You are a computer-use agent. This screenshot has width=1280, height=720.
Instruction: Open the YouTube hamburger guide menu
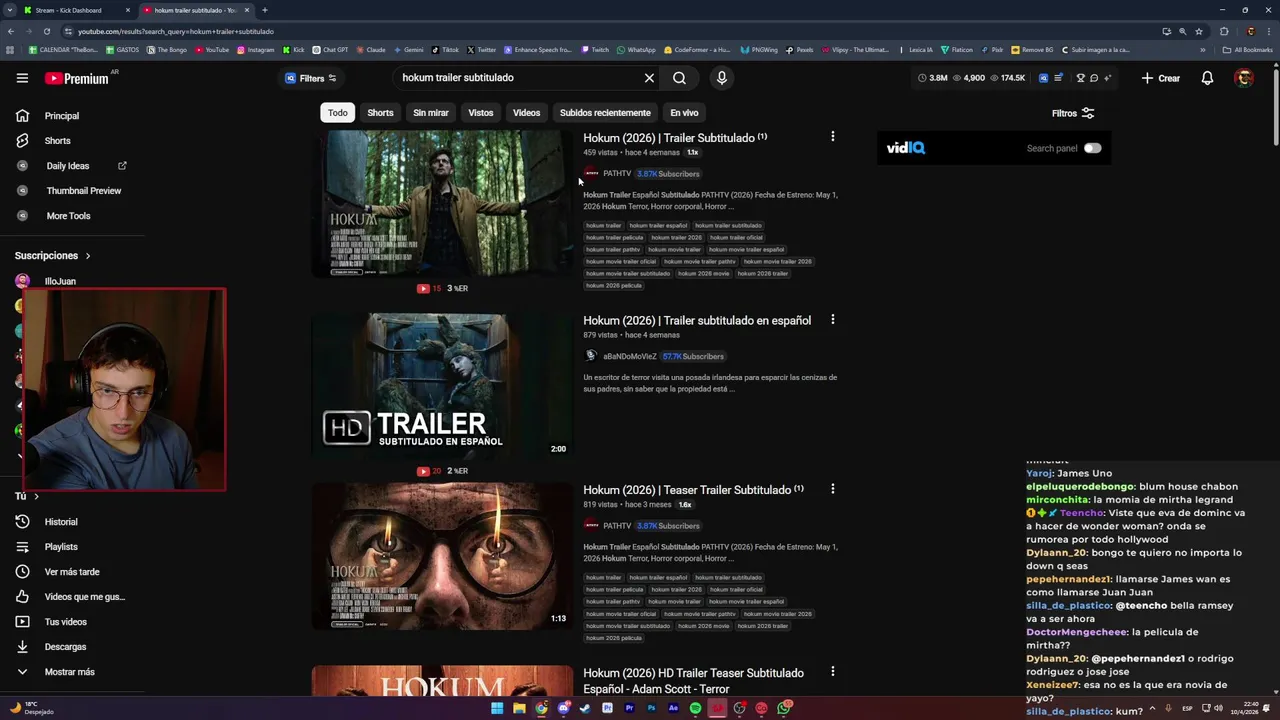click(22, 78)
